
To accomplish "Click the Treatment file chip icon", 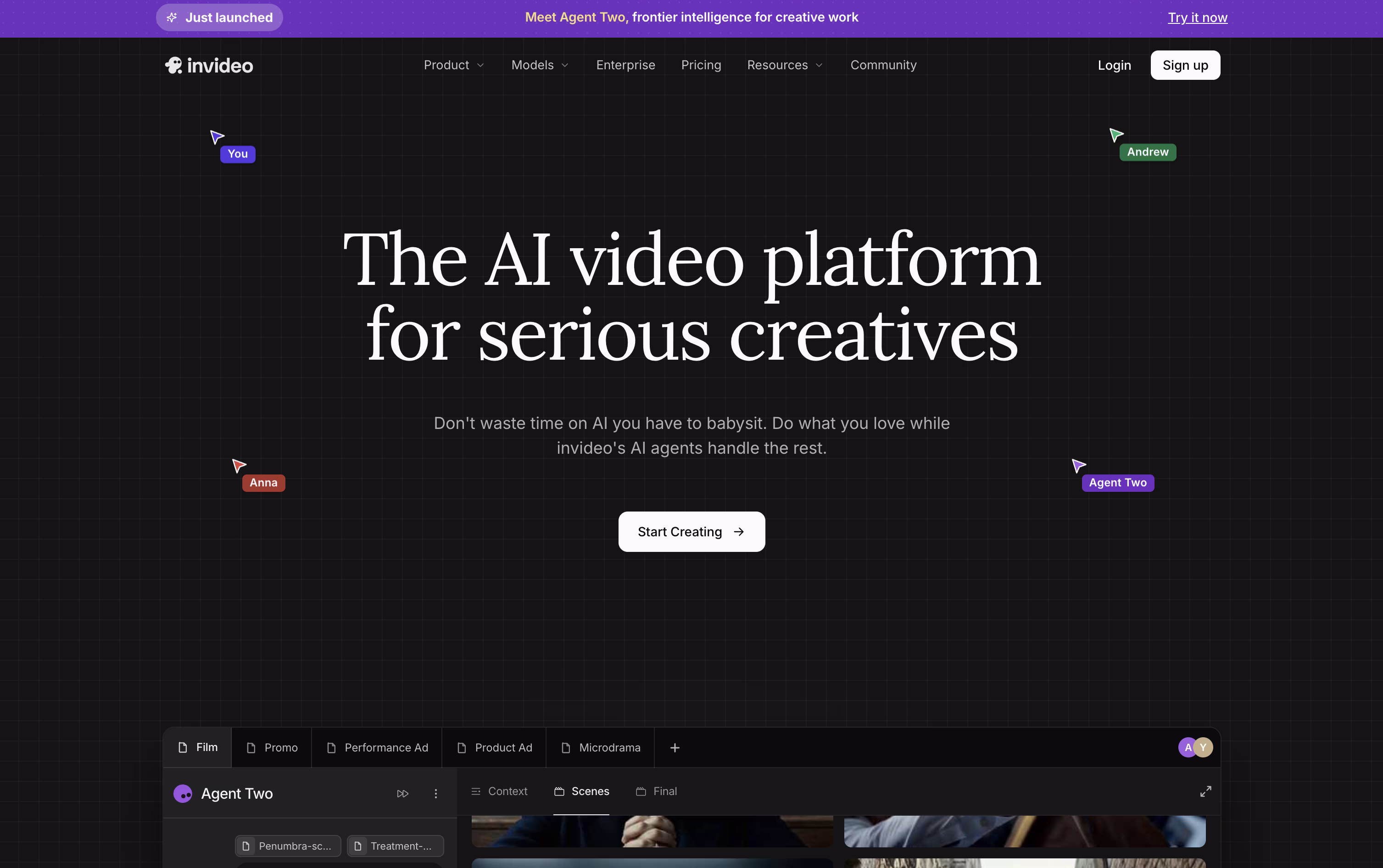I will (x=357, y=846).
